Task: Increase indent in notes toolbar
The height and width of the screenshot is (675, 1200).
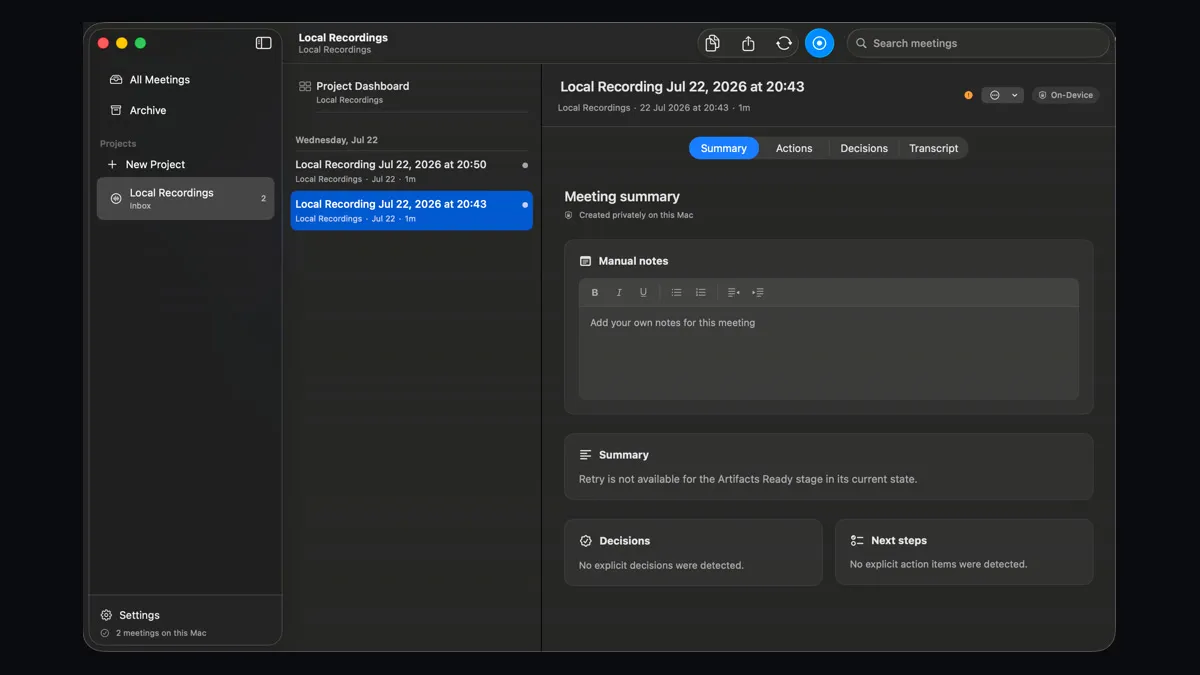Action: tap(758, 292)
